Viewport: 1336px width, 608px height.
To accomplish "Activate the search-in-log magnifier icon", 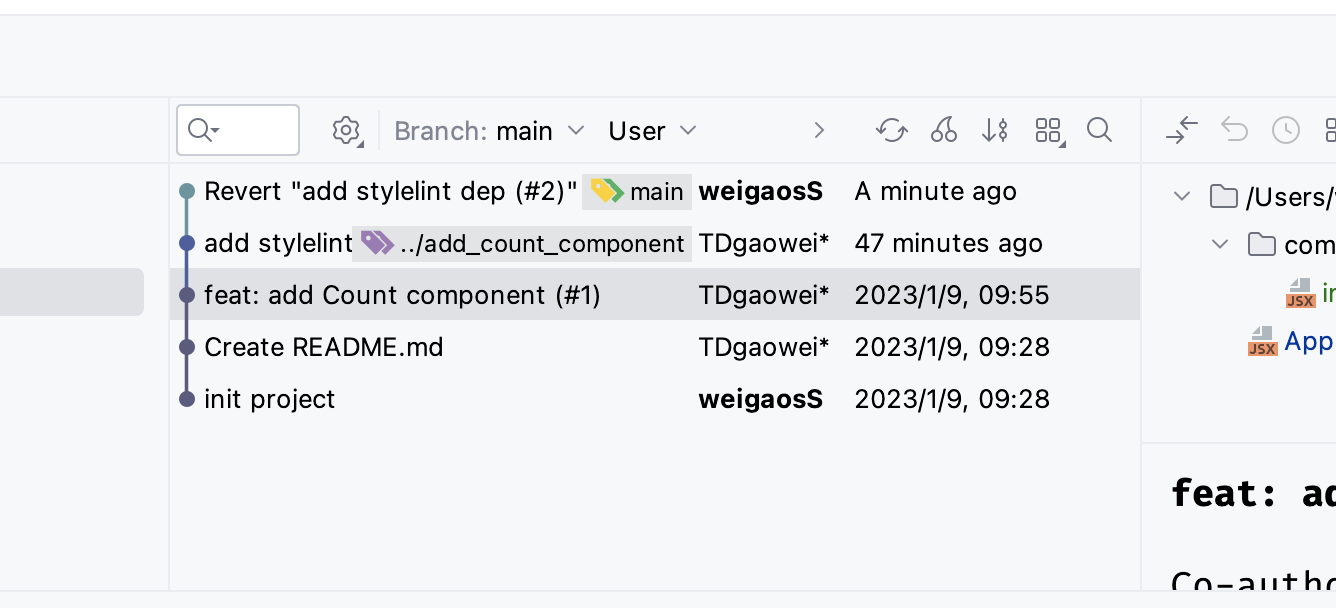I will (x=1100, y=130).
